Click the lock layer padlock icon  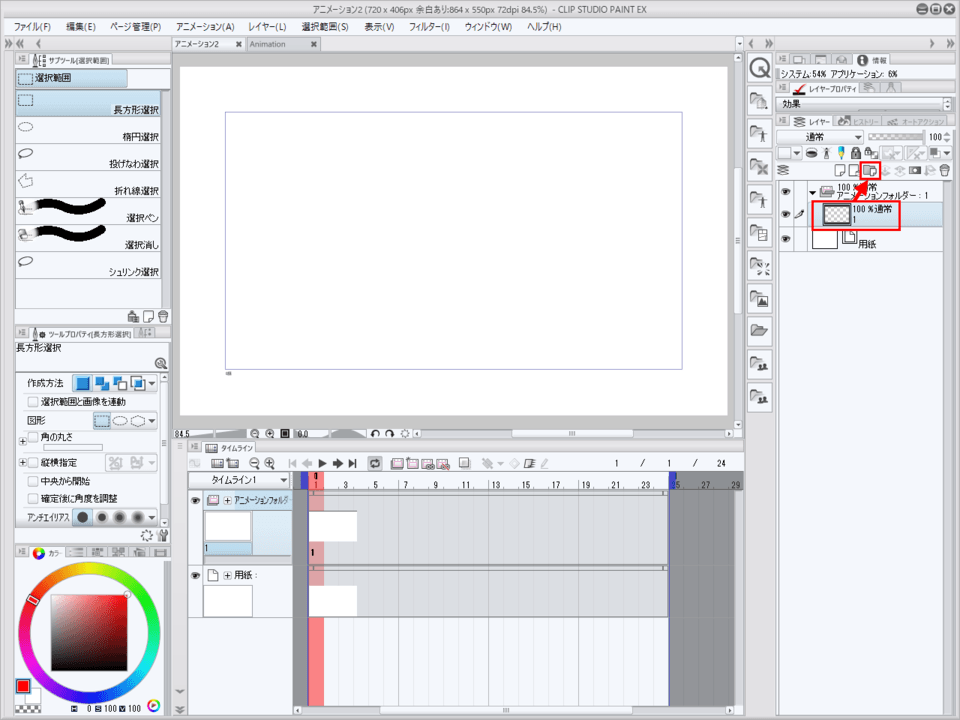point(856,152)
